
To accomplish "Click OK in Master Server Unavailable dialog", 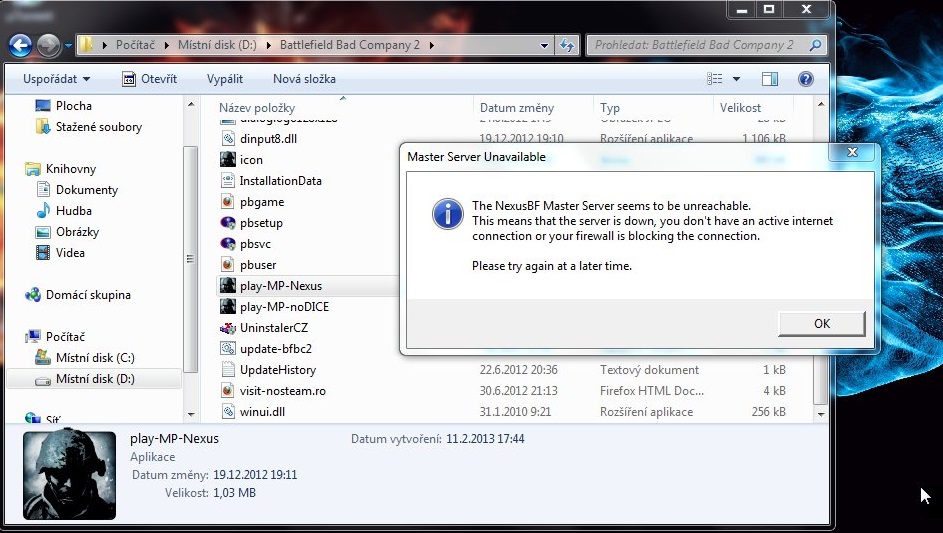I will point(821,323).
